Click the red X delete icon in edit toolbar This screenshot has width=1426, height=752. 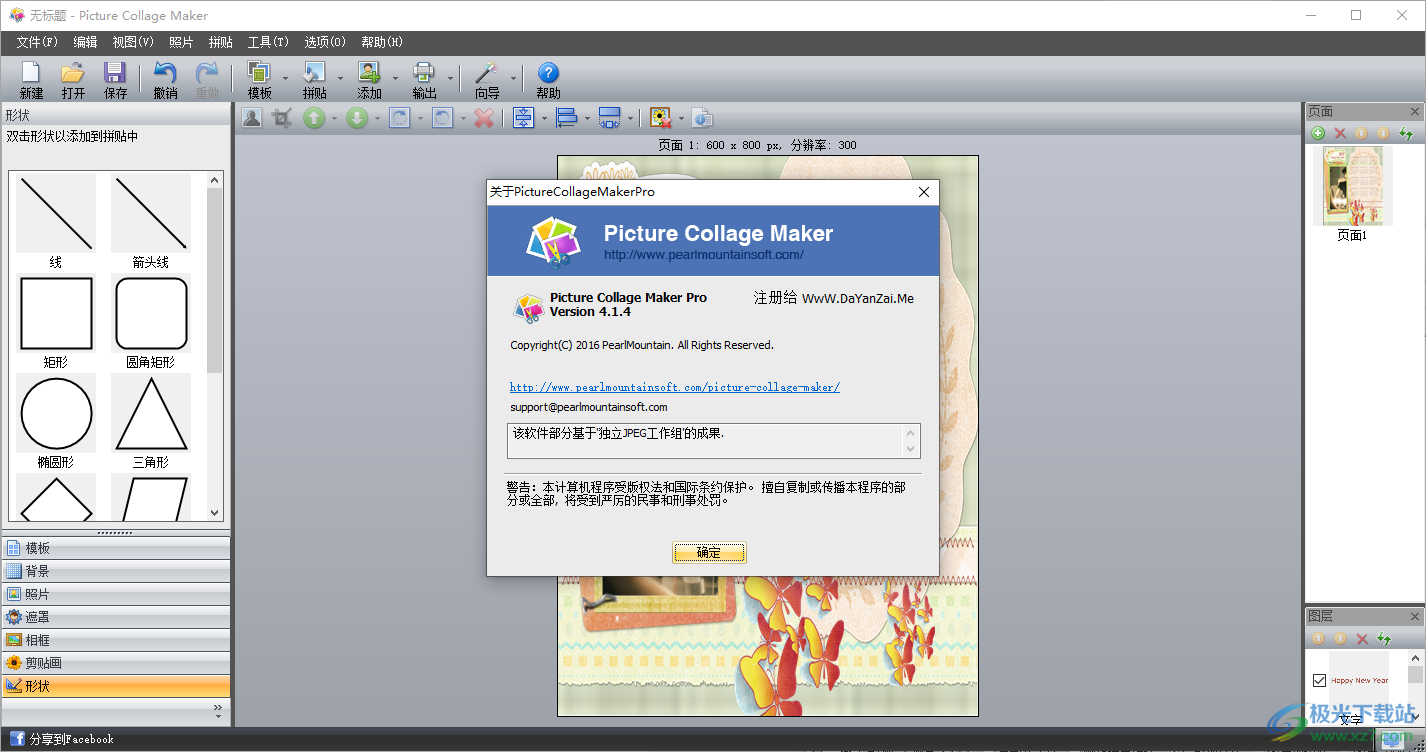pyautogui.click(x=484, y=118)
